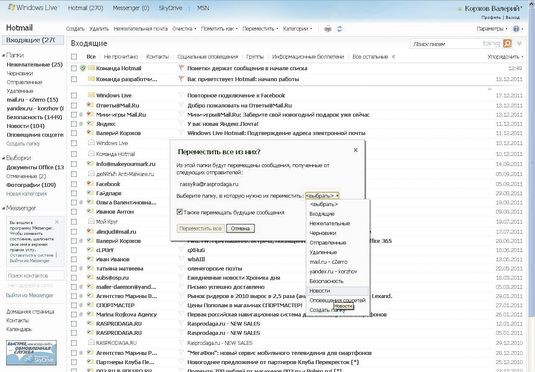Tick checkbox for Windows Live Facebook message
535x372 pixels.
pos(74,96)
